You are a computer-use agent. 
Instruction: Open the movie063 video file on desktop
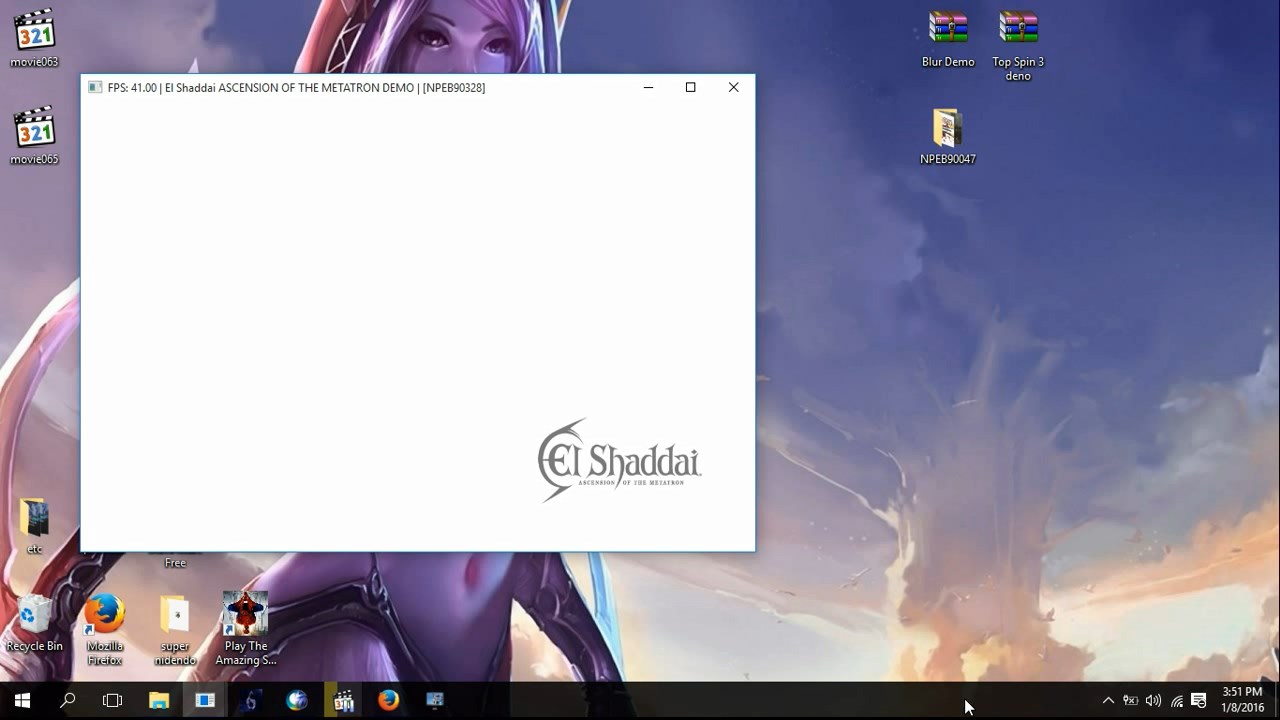(x=35, y=32)
